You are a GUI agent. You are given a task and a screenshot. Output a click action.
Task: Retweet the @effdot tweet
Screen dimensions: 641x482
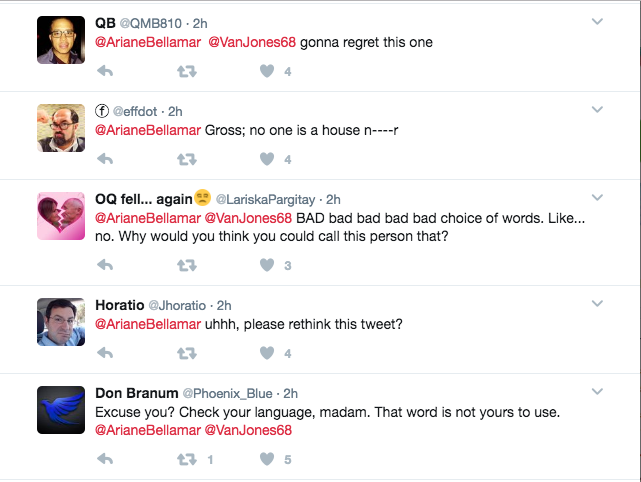pos(187,159)
